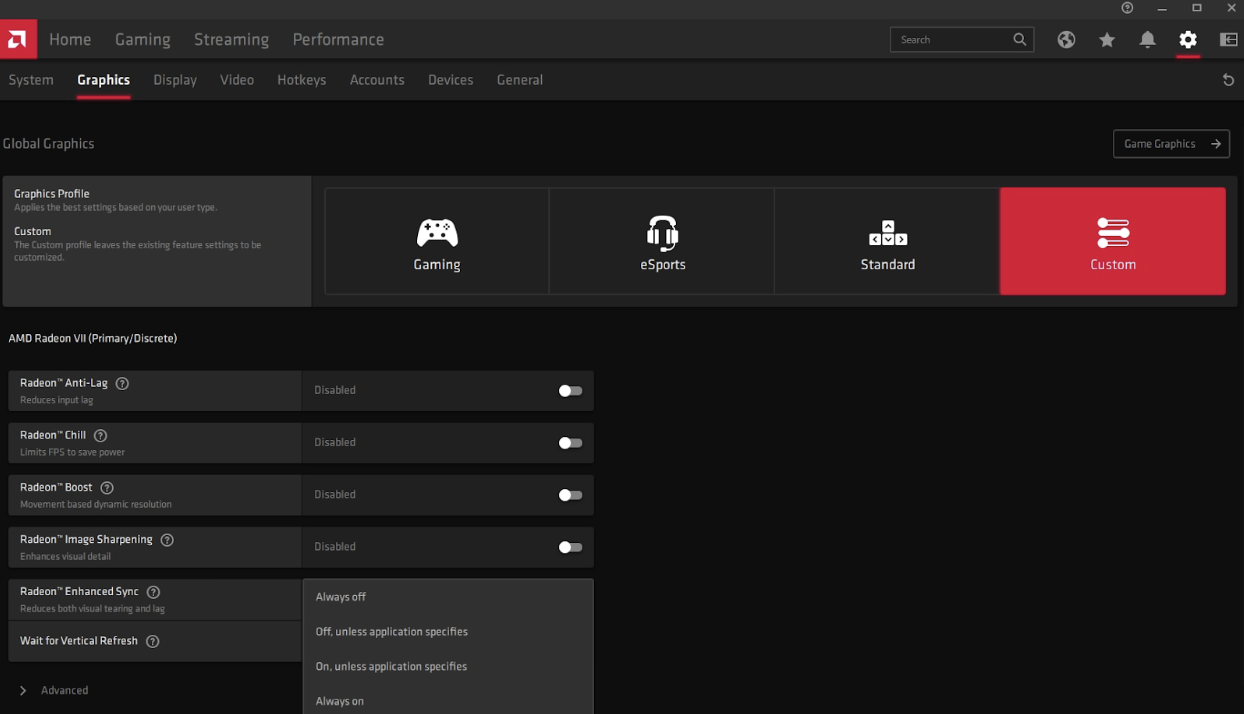Switch to the Display tab
This screenshot has height=714, width=1244.
pyautogui.click(x=175, y=80)
